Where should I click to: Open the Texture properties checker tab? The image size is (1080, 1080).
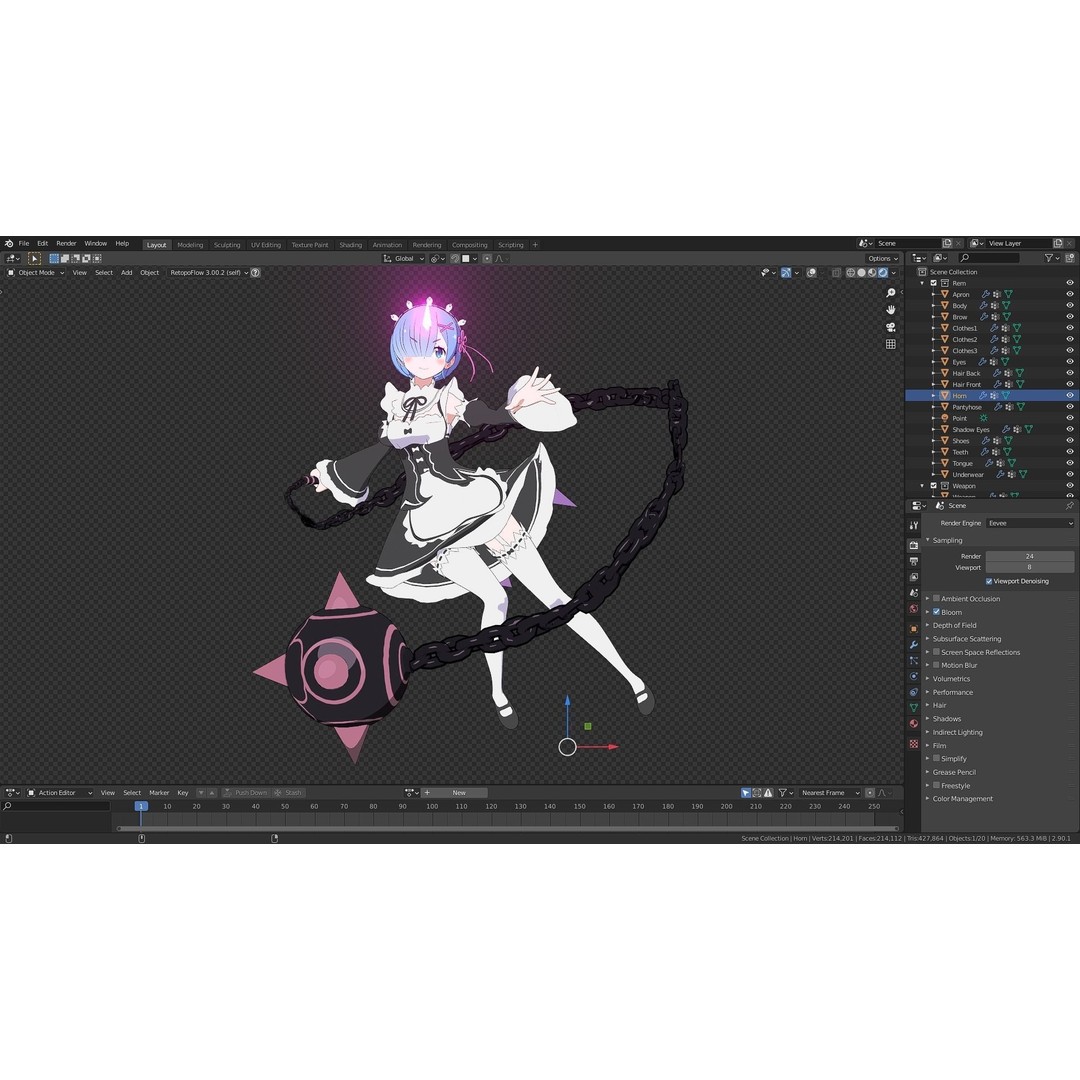(x=914, y=744)
